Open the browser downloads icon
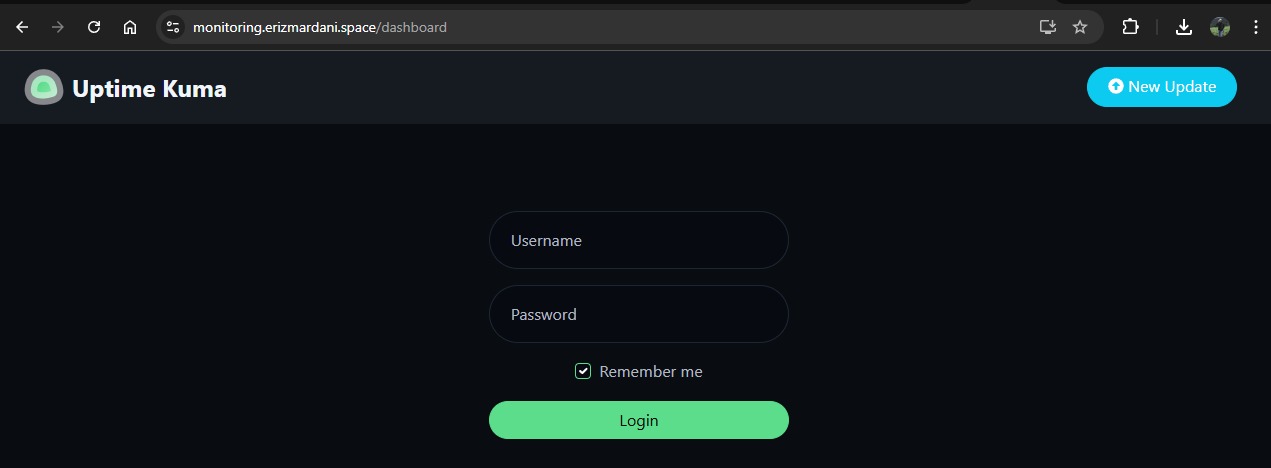This screenshot has width=1271, height=468. (1184, 27)
